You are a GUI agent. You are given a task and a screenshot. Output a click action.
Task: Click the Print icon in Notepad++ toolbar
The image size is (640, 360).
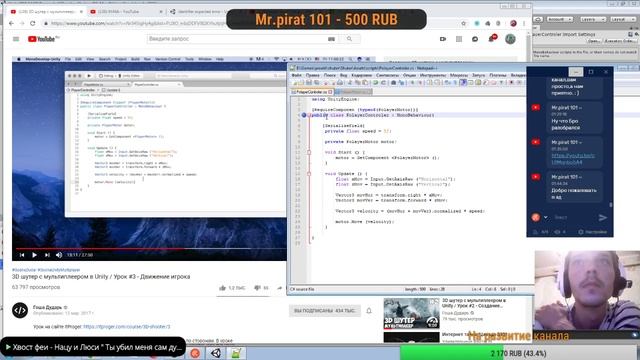click(x=340, y=83)
